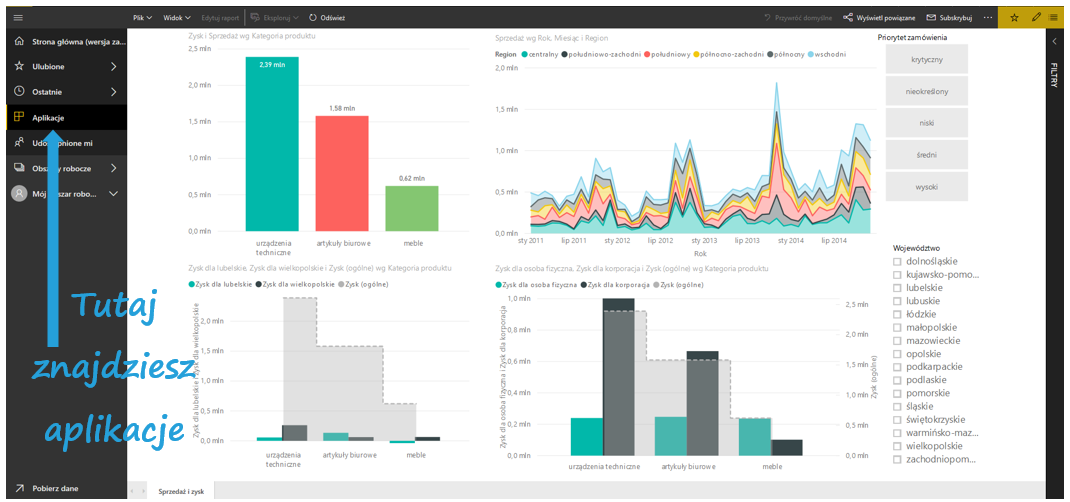Image resolution: width=1070 pixels, height=502 pixels.
Task: Expand the Obszary robocze workspaces list
Action: pyautogui.click(x=113, y=169)
